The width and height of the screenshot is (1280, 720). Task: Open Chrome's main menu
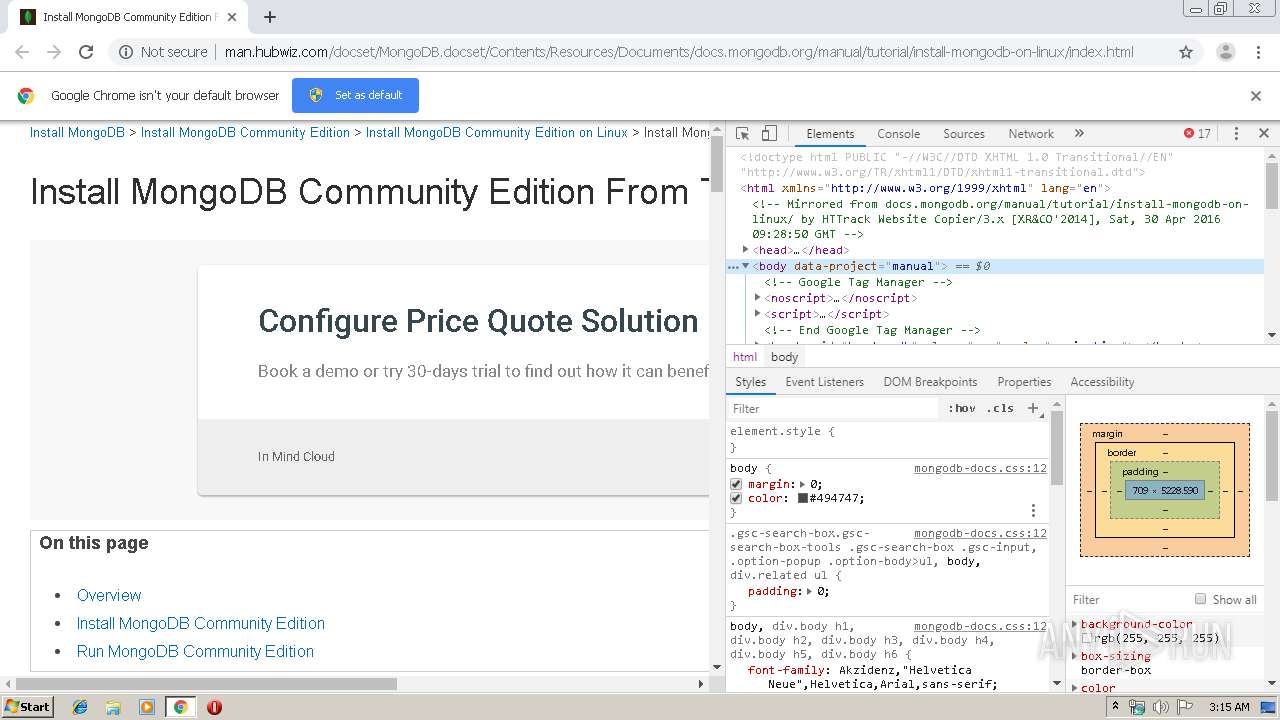(x=1257, y=52)
